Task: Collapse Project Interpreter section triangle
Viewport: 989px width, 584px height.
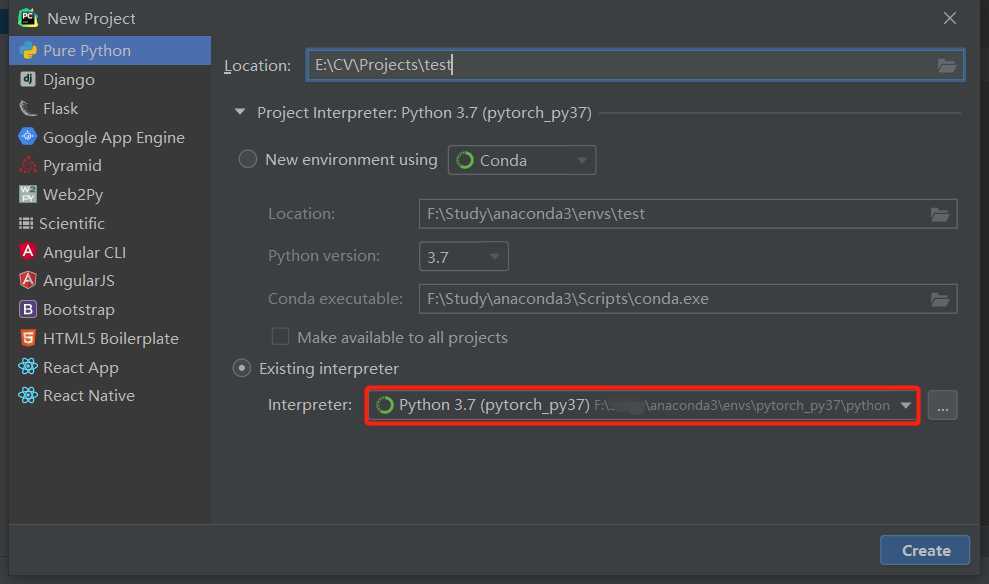Action: click(240, 112)
